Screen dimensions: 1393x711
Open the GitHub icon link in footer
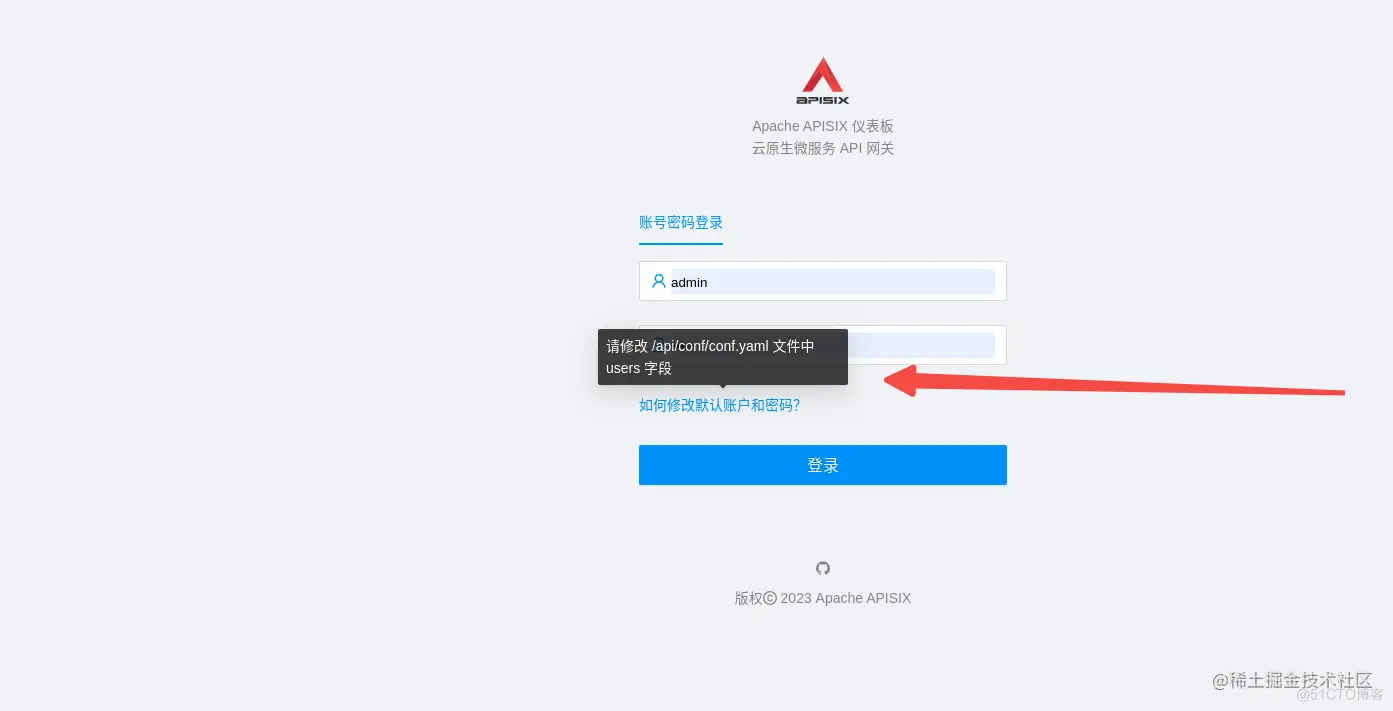click(x=823, y=568)
